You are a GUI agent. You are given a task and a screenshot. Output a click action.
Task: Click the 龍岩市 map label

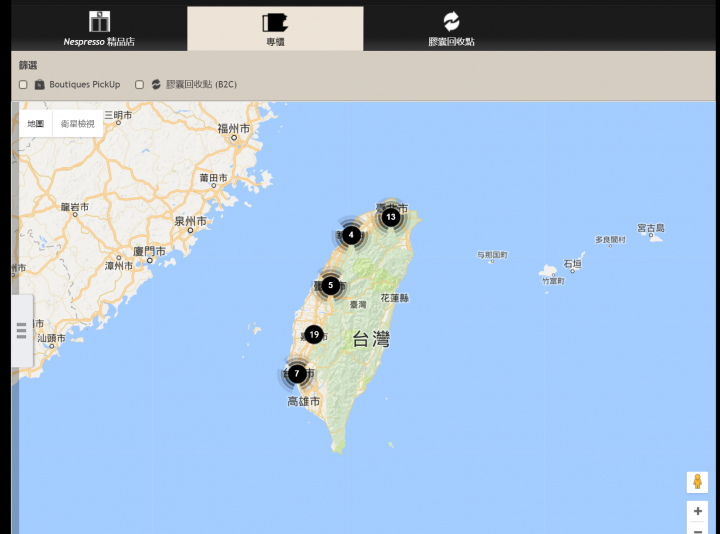click(75, 207)
